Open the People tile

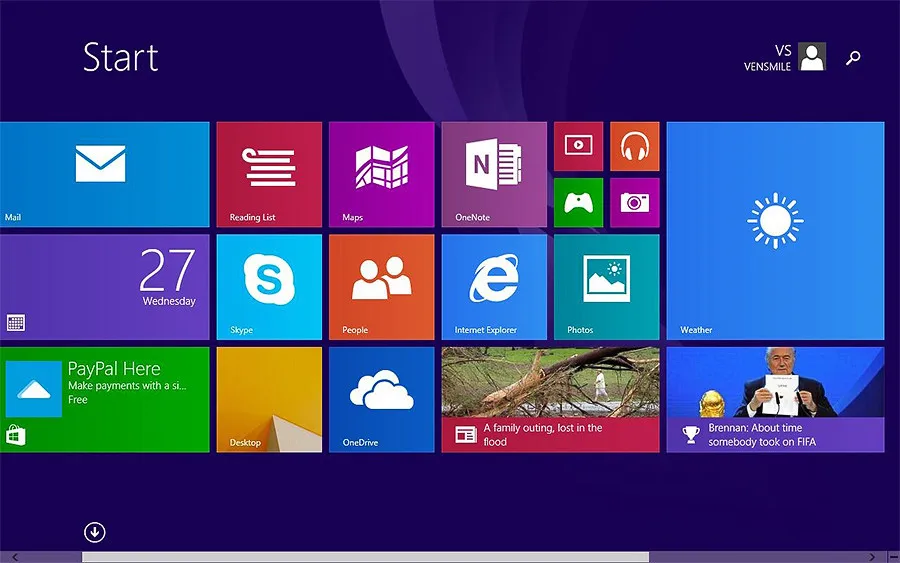click(x=382, y=286)
